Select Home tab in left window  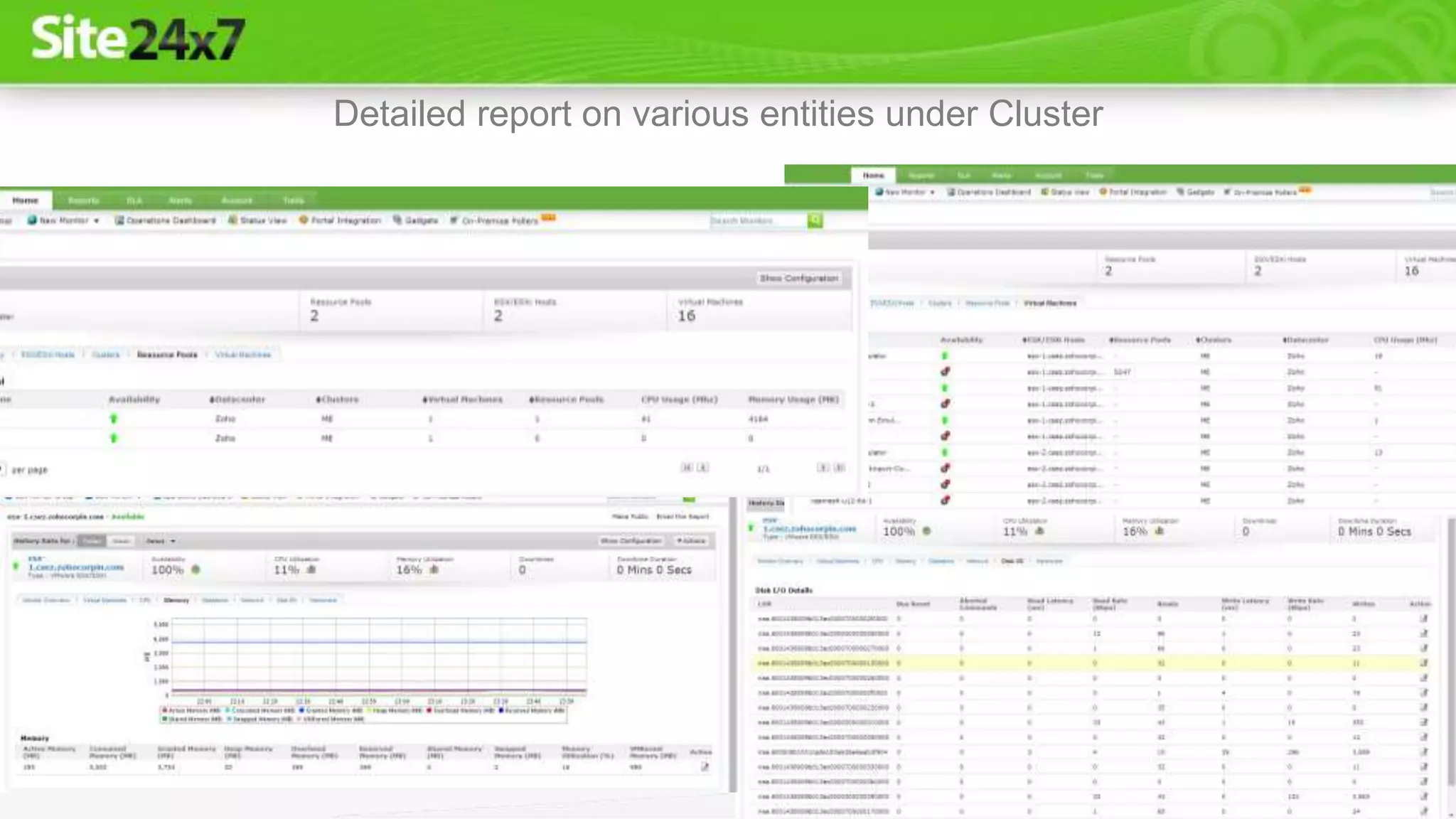26,200
